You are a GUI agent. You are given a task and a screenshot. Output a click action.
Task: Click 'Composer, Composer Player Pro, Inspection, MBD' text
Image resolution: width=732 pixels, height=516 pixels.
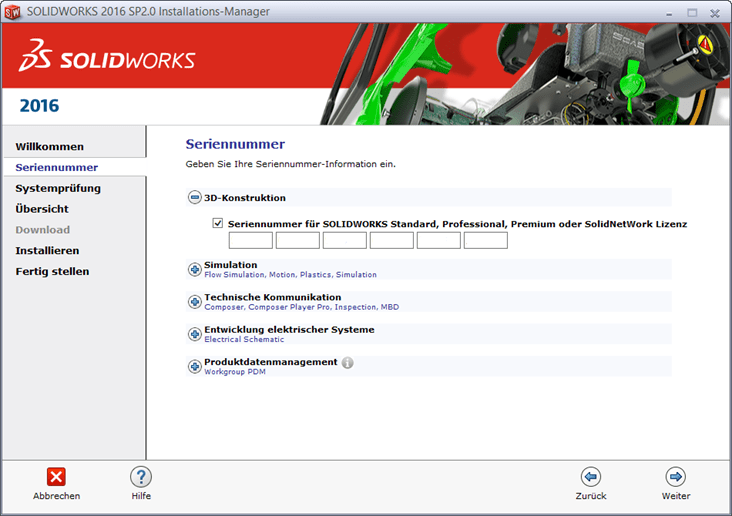(302, 307)
